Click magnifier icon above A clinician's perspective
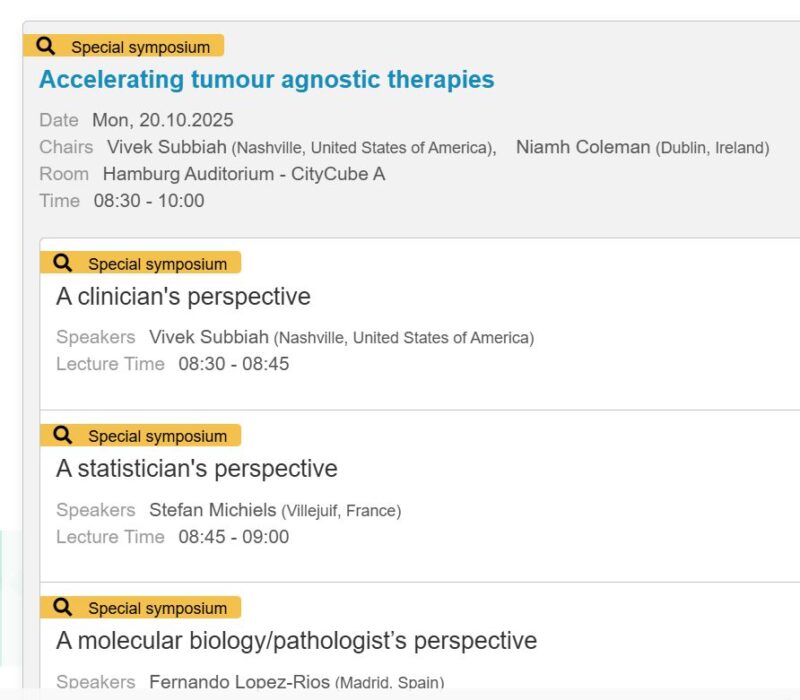800x700 pixels. pos(62,263)
